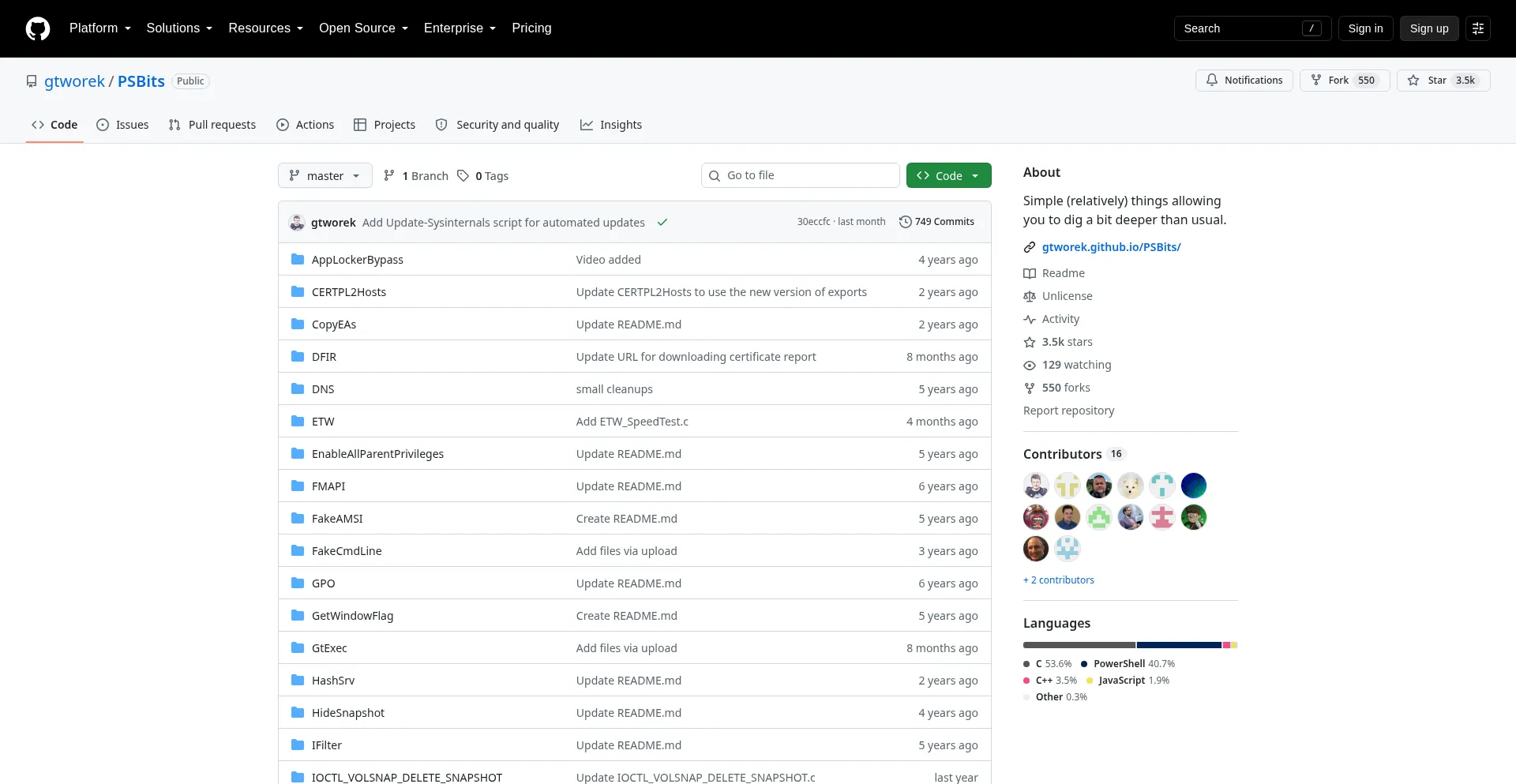Click the AppLockerBypass folder icon
Viewport: 1516px width, 784px height.
298,260
